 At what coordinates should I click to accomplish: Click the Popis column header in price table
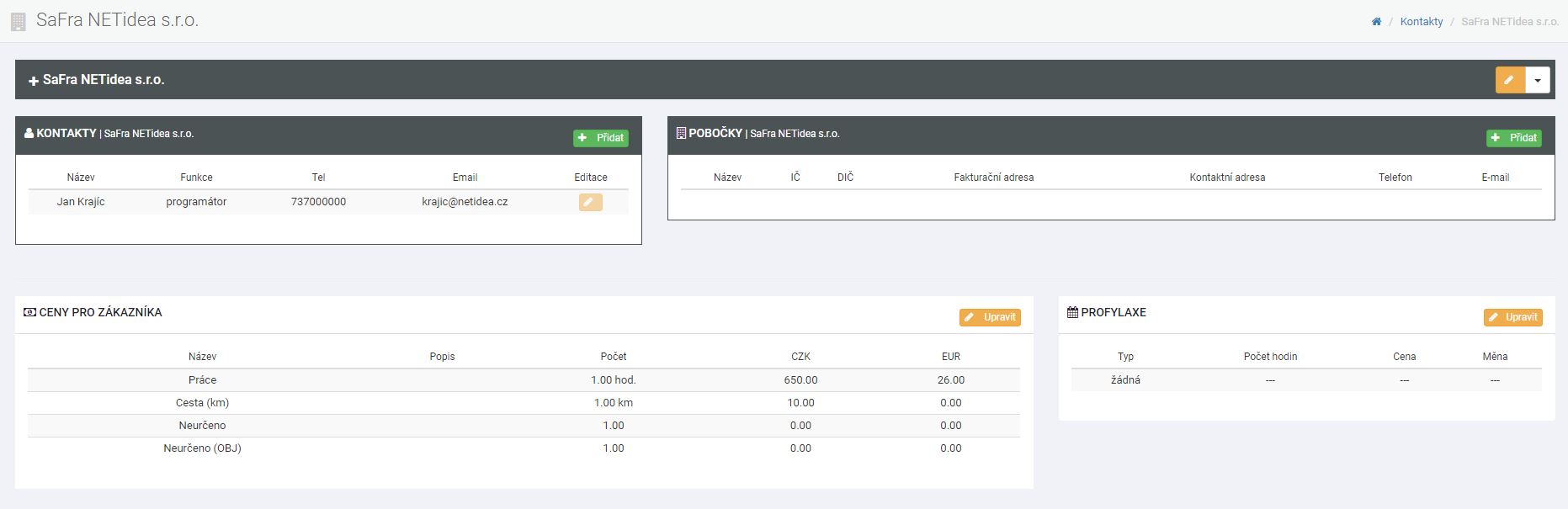click(442, 357)
